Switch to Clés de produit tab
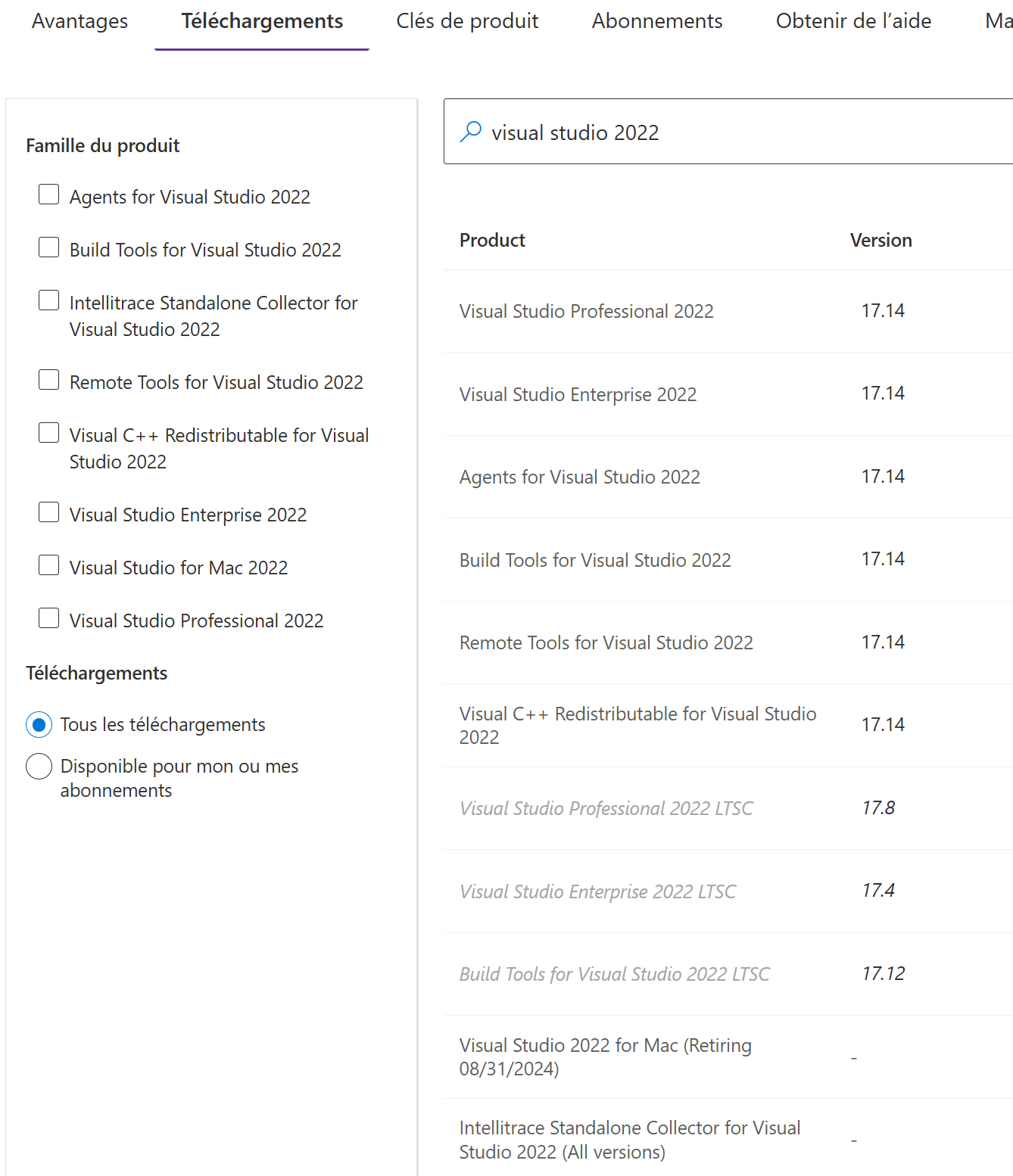Image resolution: width=1013 pixels, height=1176 pixels. tap(467, 21)
